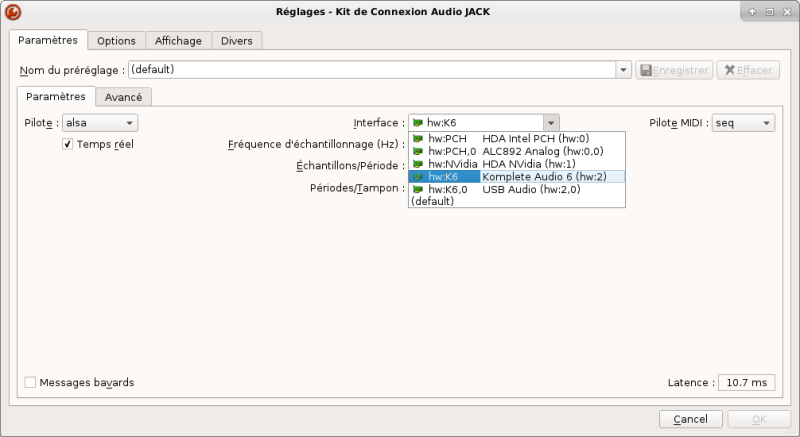Switch to the Options tab

pos(116,41)
